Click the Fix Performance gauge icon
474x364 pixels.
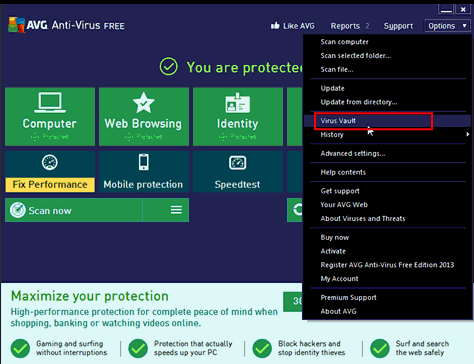point(50,162)
